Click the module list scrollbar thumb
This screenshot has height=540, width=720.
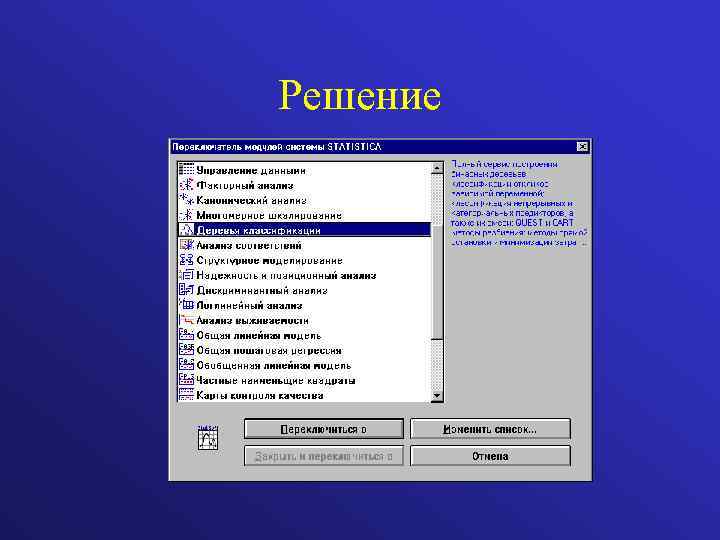pyautogui.click(x=437, y=282)
